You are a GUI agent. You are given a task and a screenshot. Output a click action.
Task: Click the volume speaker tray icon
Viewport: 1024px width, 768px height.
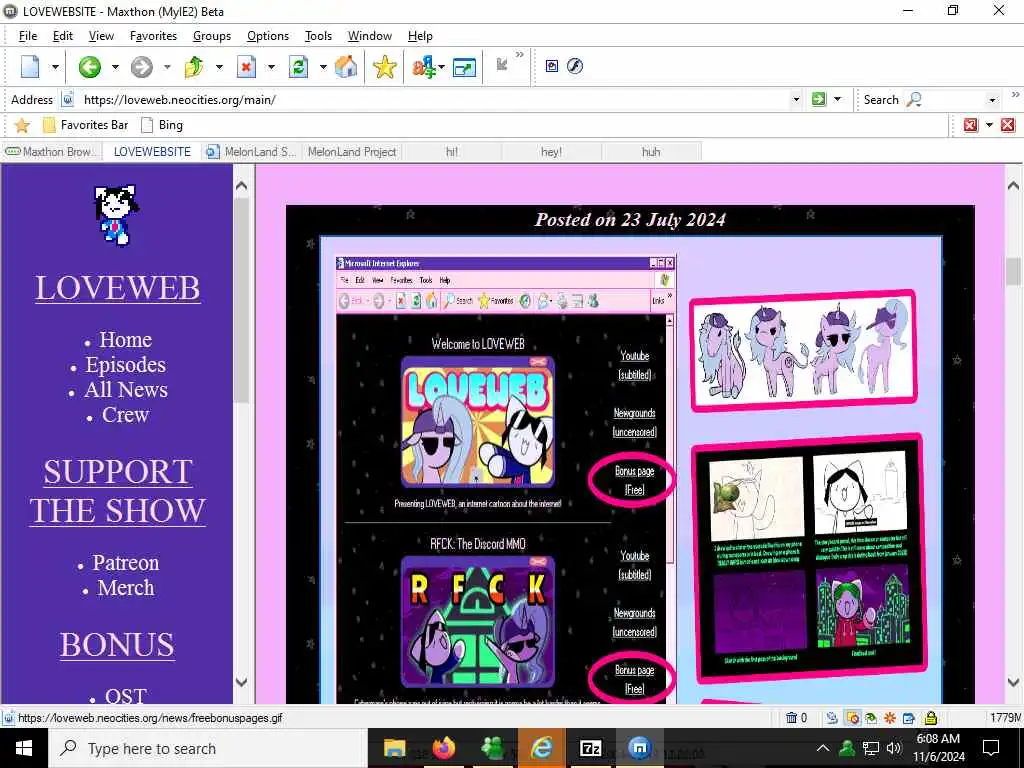(x=894, y=748)
